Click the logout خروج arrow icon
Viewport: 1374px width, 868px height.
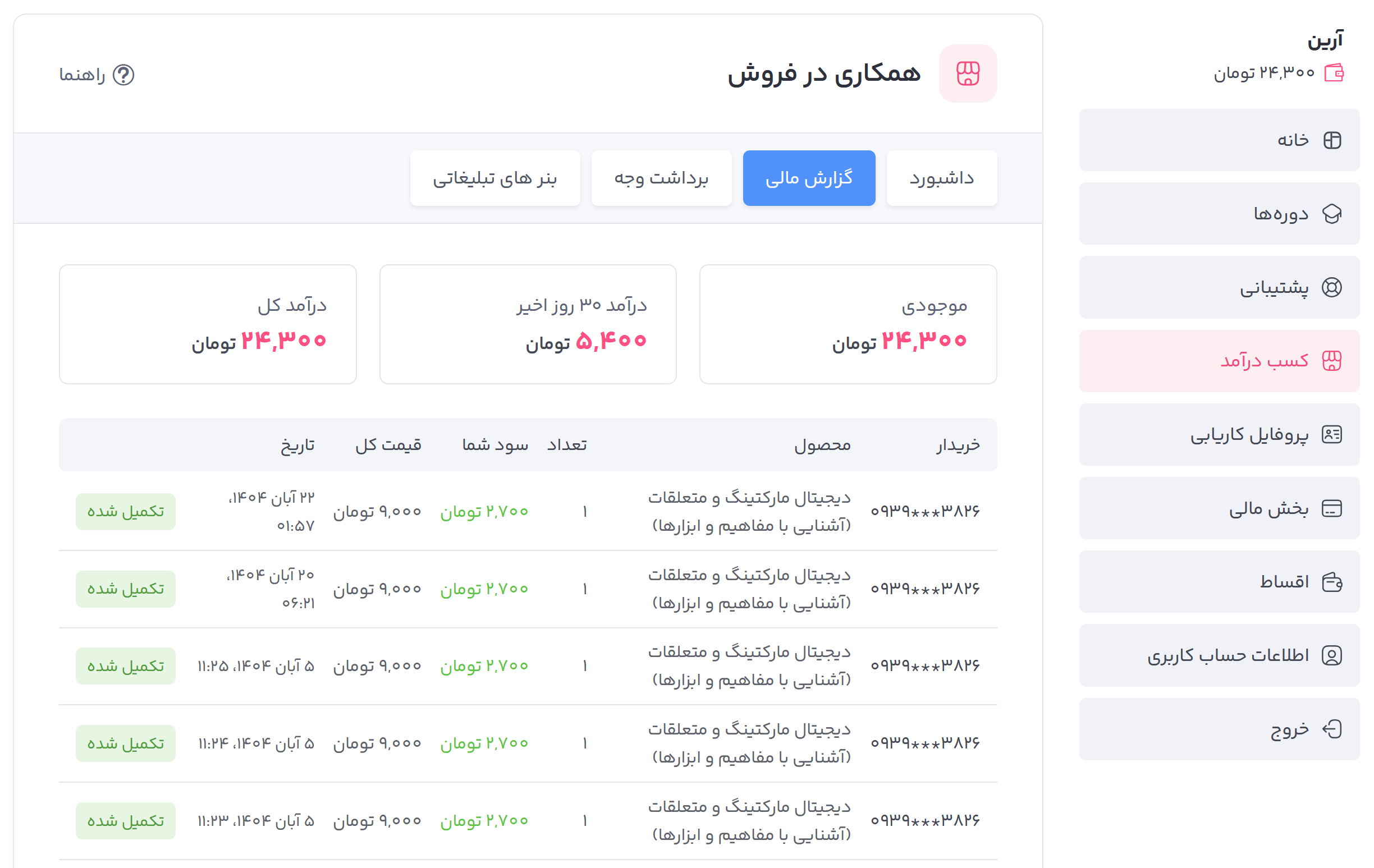click(1332, 729)
